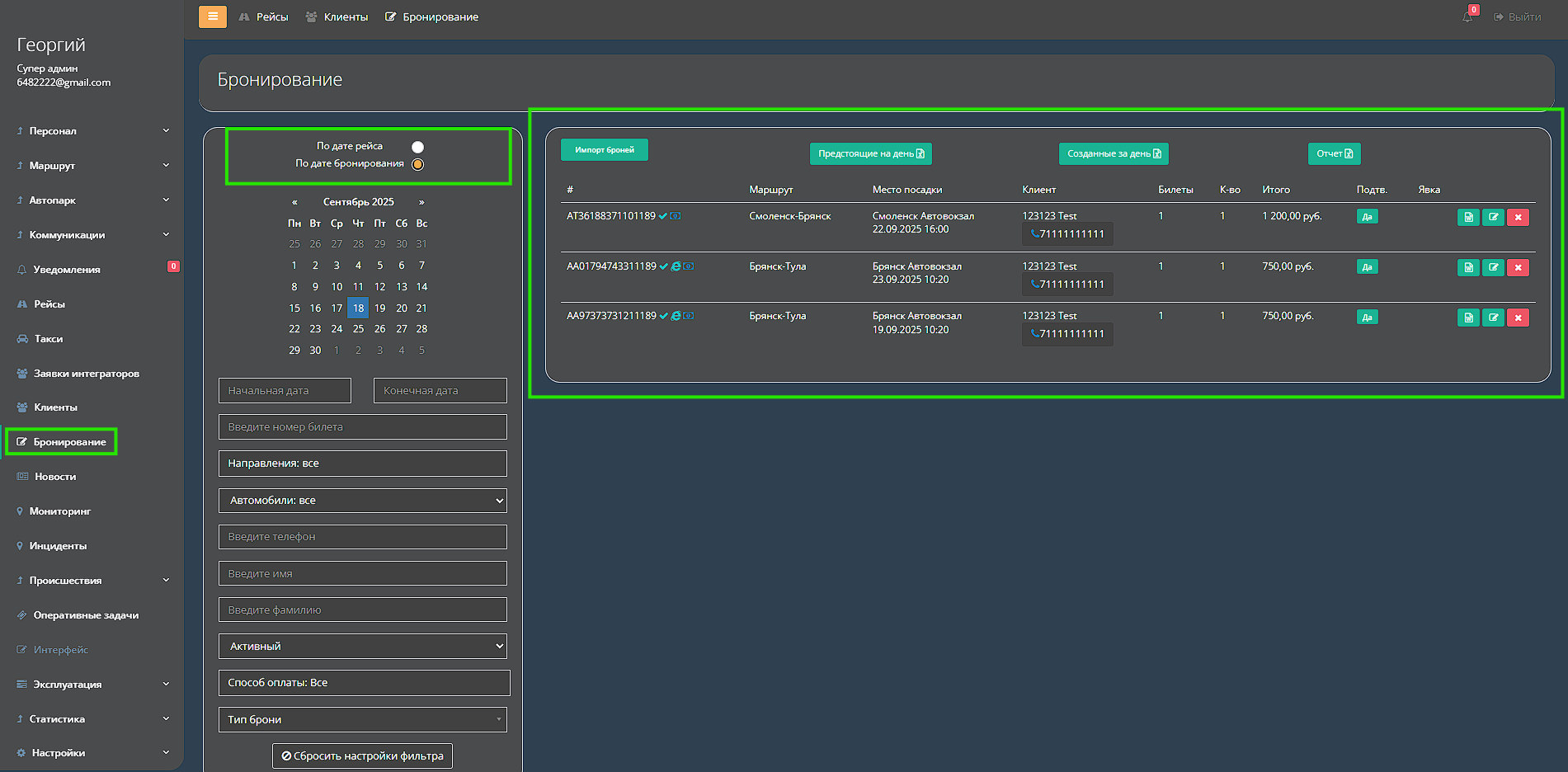Image resolution: width=1568 pixels, height=772 pixels.
Task: Click phone number in Смоленск-Брянск booking row
Action: (1067, 234)
